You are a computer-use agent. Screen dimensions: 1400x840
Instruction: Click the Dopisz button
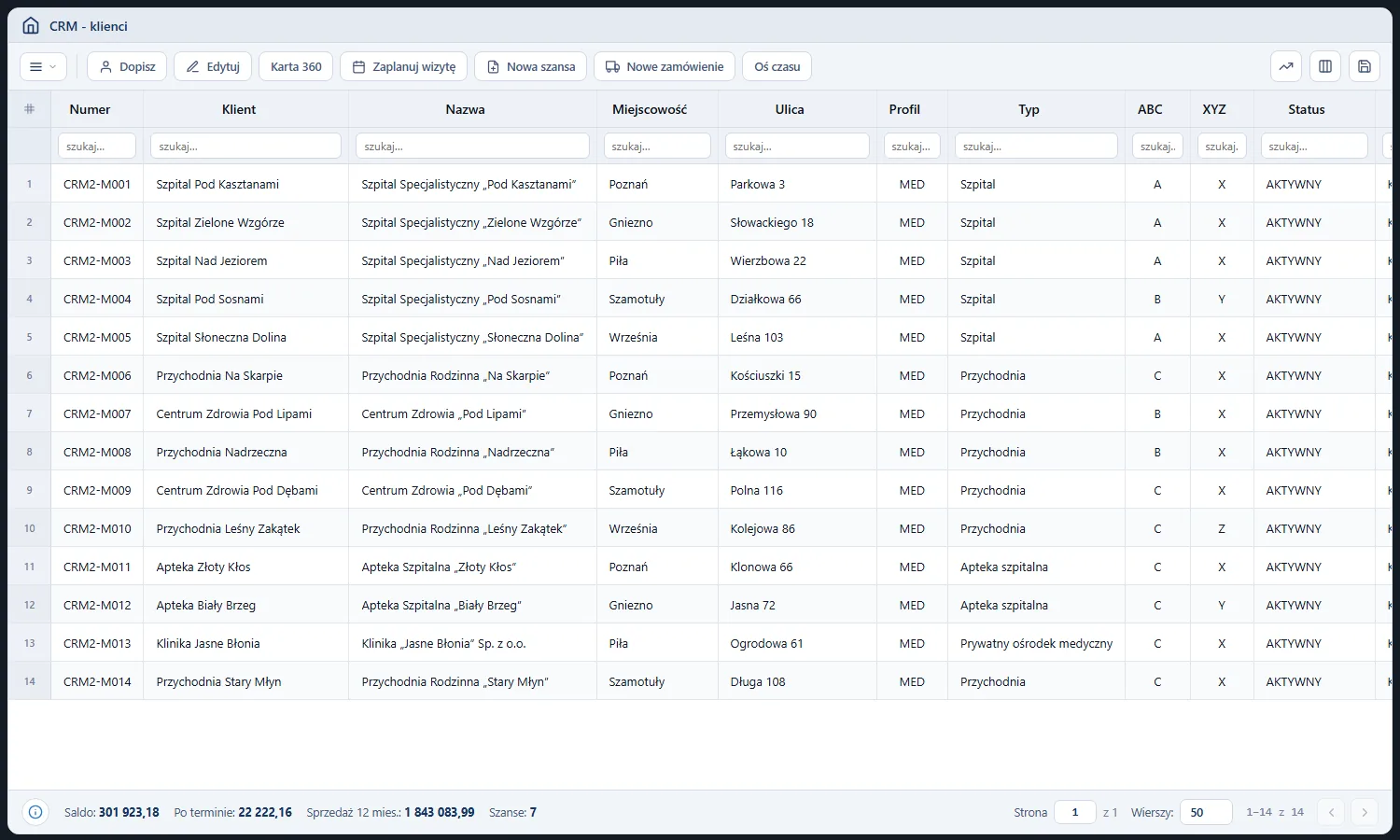[x=127, y=66]
